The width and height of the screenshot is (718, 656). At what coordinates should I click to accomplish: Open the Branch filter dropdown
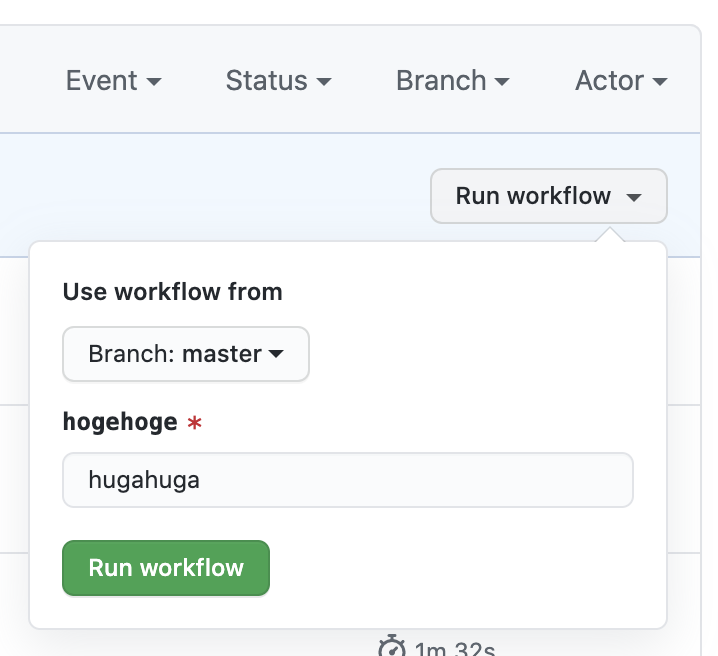(452, 81)
